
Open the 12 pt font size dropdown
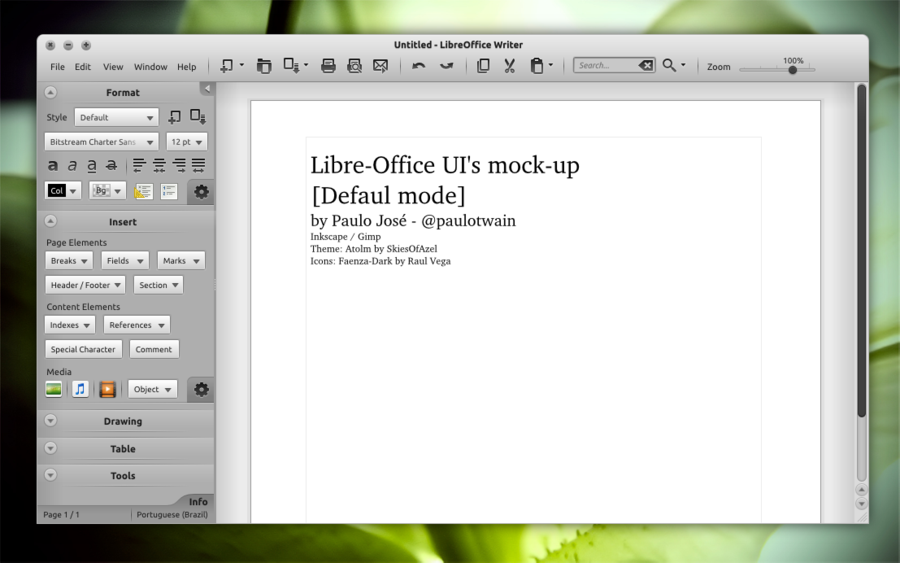187,142
